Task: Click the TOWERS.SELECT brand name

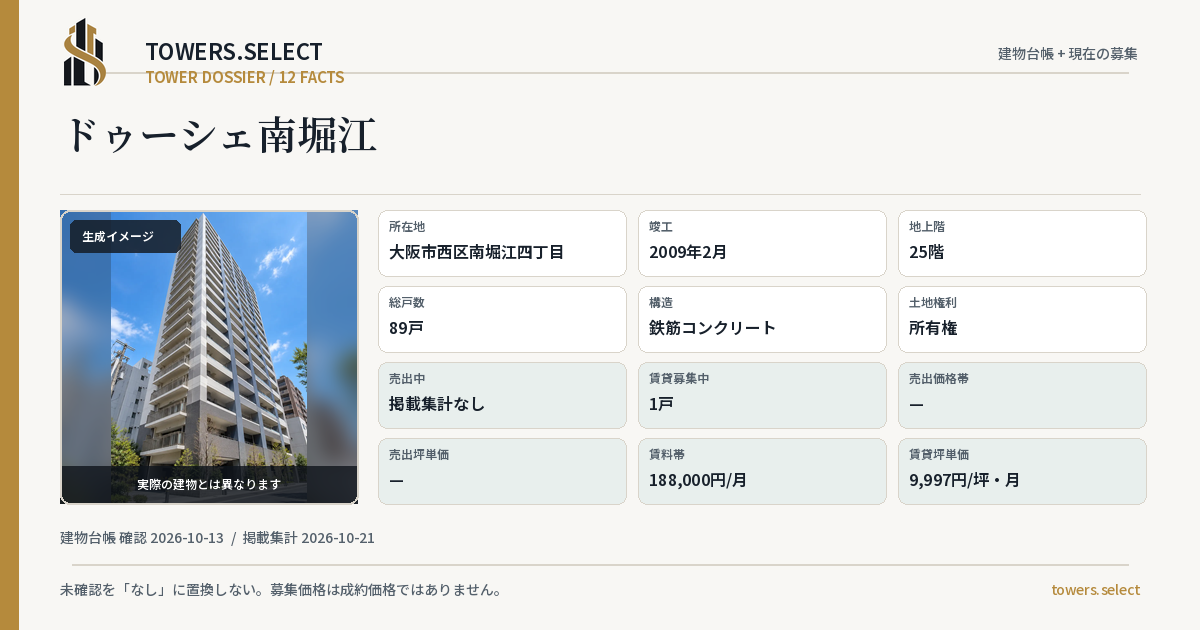Action: click(234, 52)
